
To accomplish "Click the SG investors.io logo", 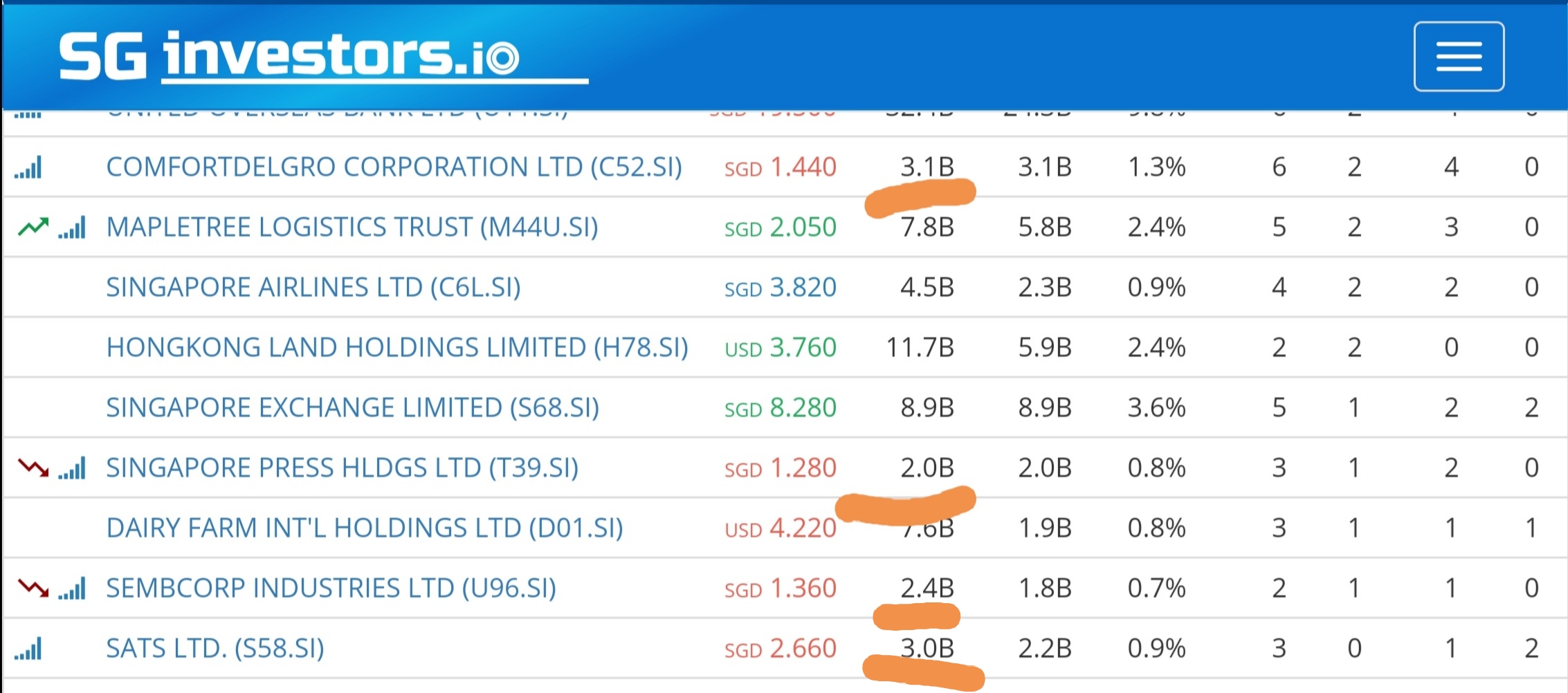I will (x=289, y=55).
